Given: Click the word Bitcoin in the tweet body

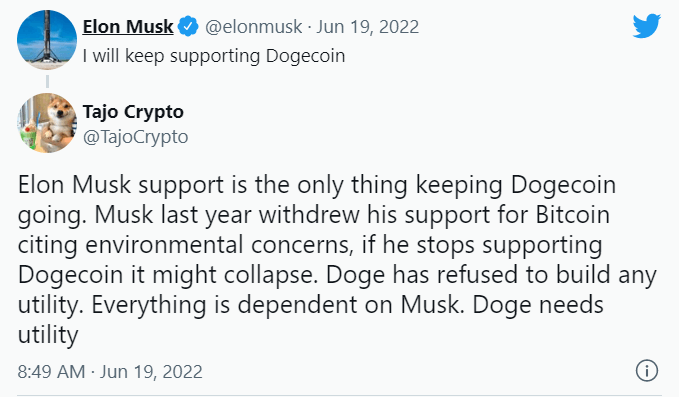Looking at the screenshot, I should (573, 214).
